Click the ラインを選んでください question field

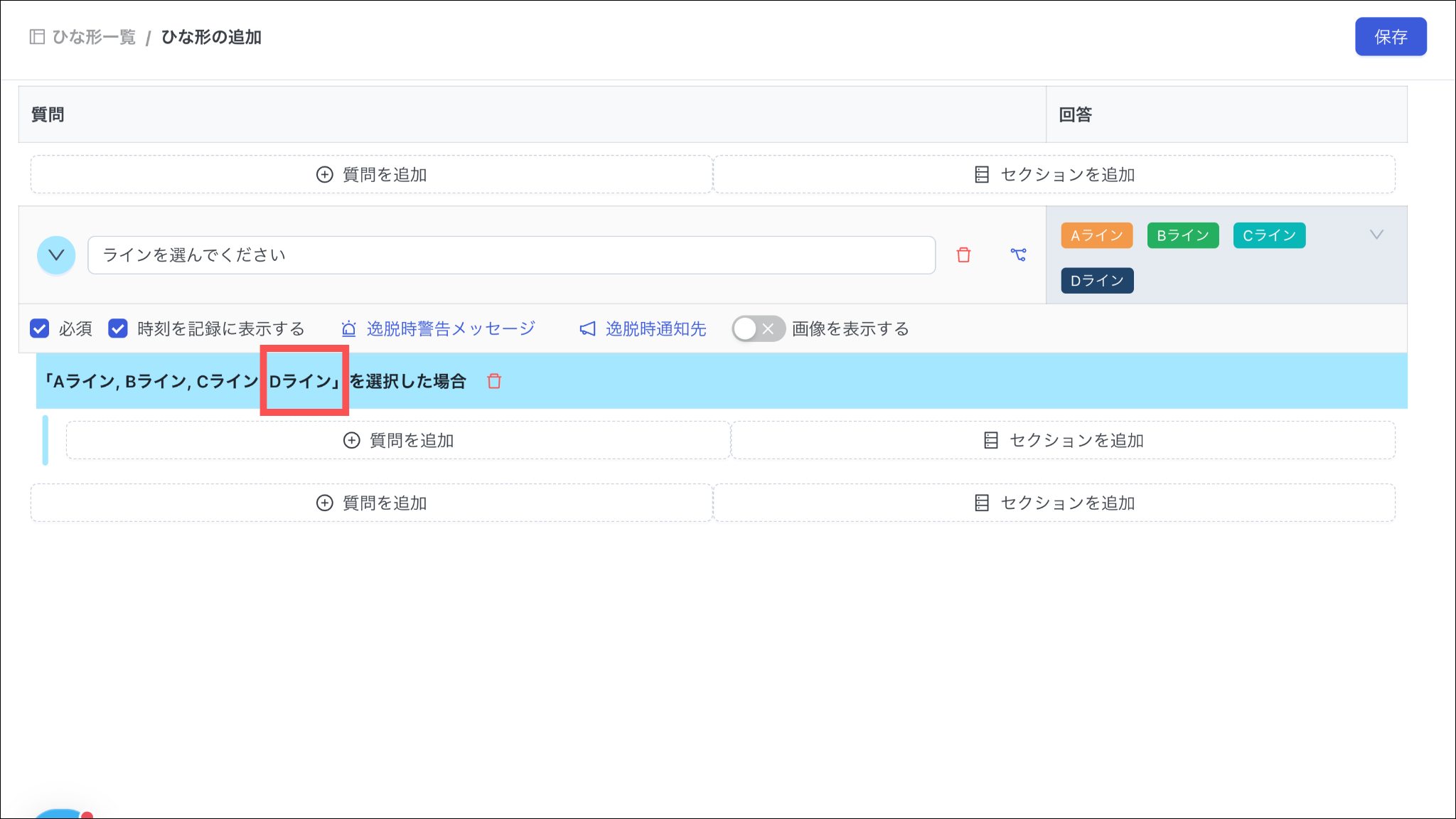tap(510, 255)
